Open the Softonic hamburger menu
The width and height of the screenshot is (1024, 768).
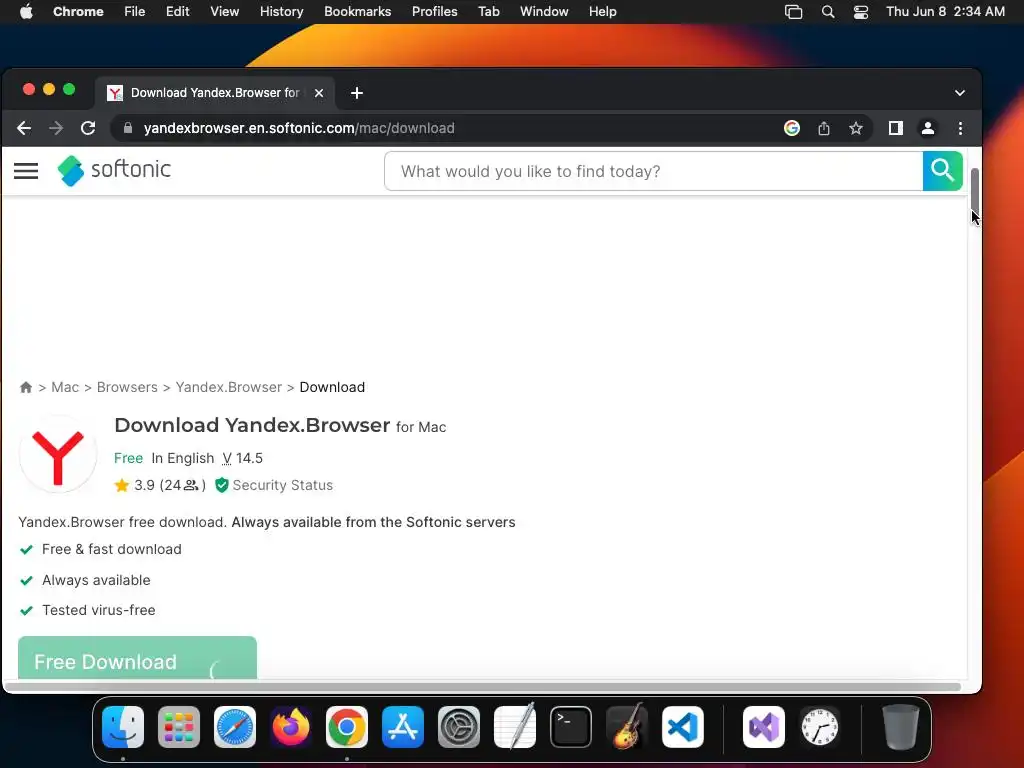(26, 171)
